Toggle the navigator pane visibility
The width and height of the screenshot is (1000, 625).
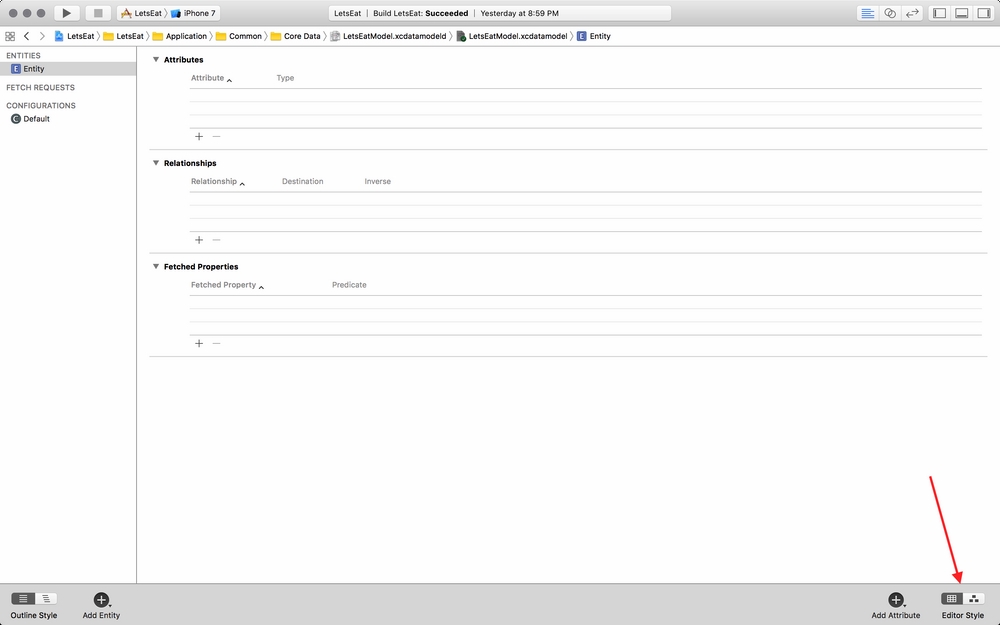tap(939, 13)
